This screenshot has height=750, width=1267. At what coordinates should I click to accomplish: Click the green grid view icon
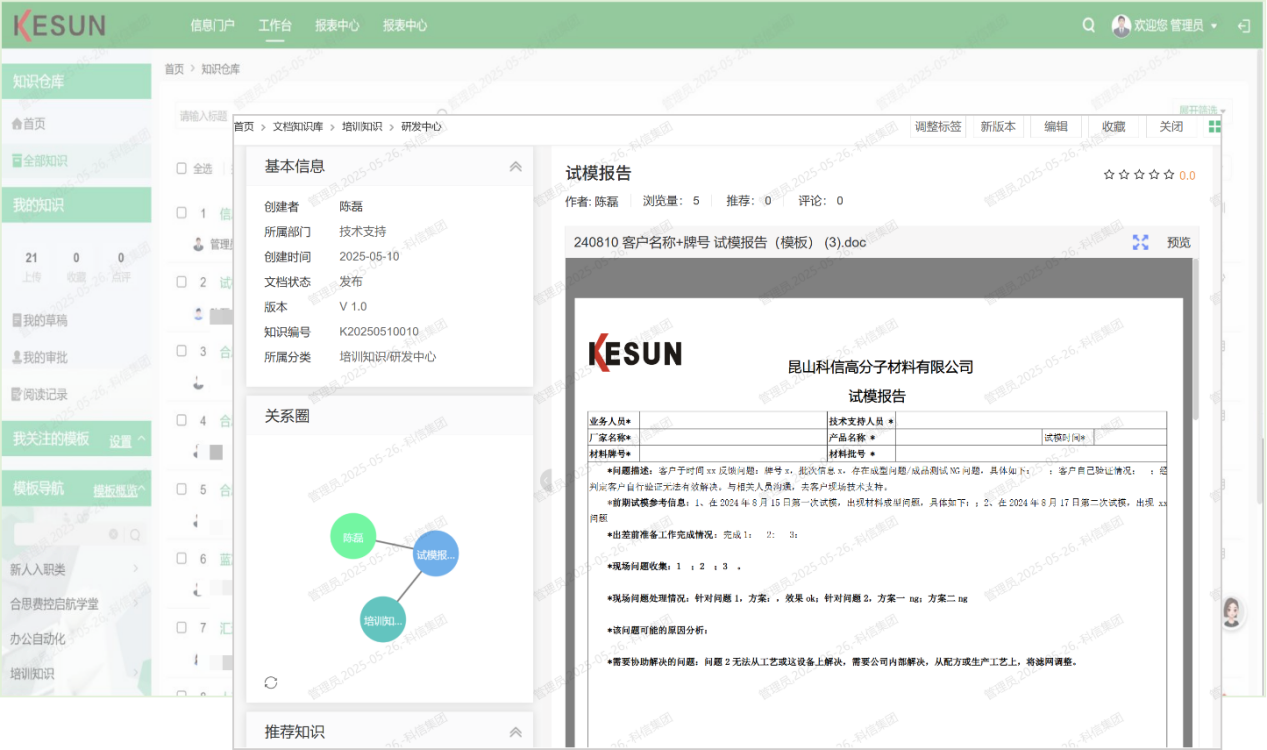[1215, 127]
